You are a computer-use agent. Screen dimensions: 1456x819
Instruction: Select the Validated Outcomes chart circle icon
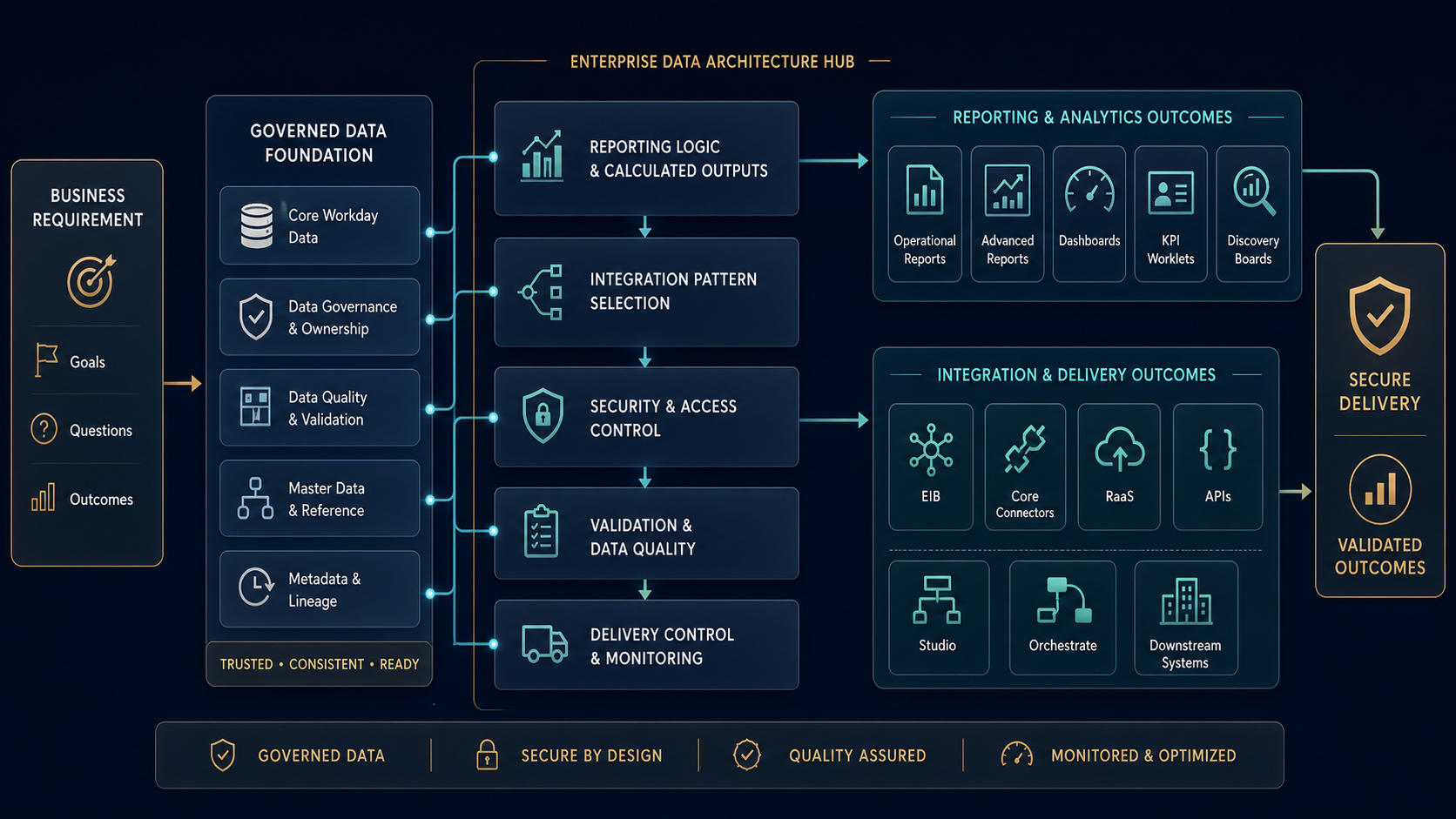coord(1380,489)
